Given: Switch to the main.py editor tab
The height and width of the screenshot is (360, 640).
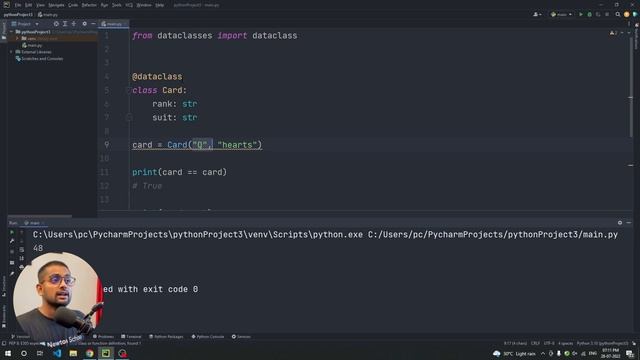Looking at the screenshot, I should click(x=114, y=24).
